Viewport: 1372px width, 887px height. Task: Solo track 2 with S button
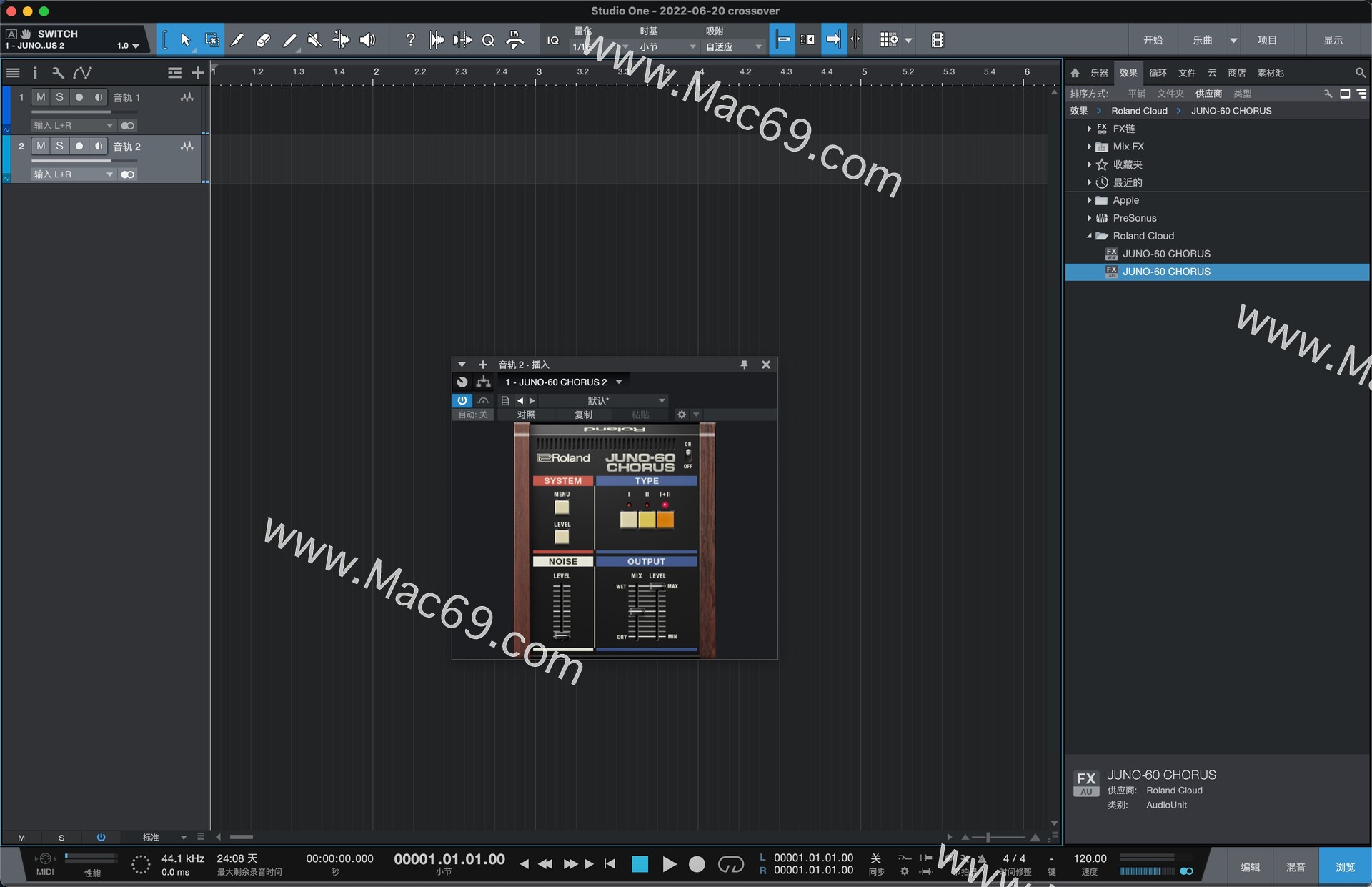(59, 146)
